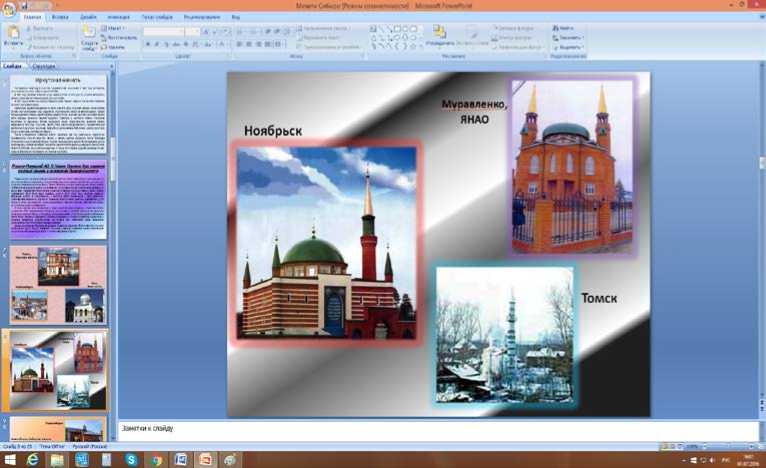Open Internet Explorer from the taskbar
766x468 pixels.
(x=32, y=459)
